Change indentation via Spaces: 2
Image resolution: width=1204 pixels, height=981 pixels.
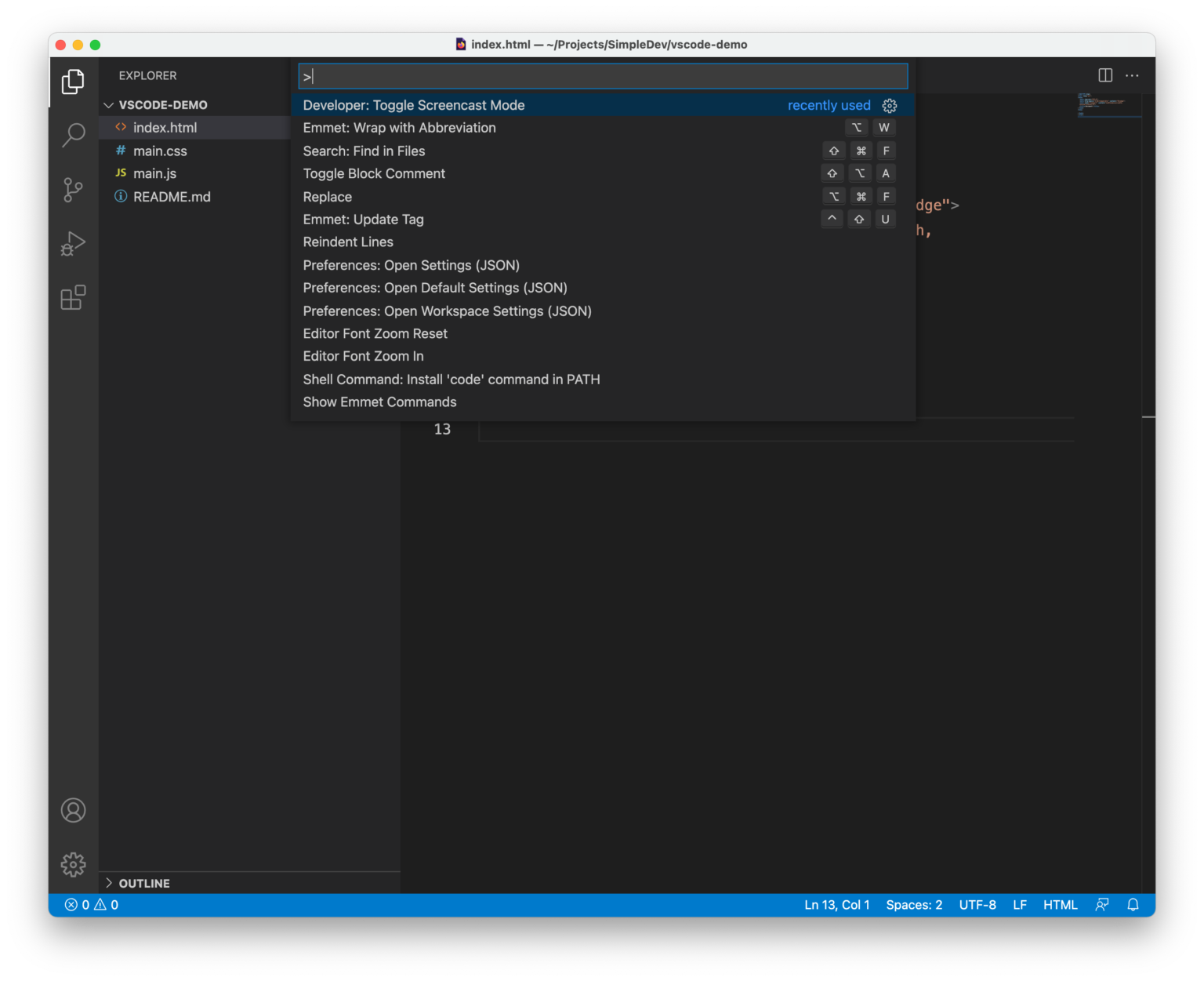(914, 905)
